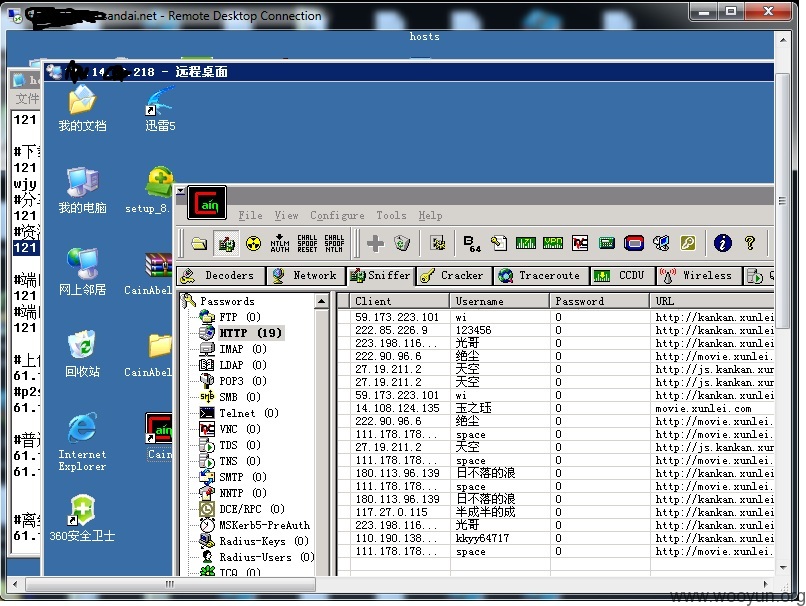Select client 117.27.0.115 row
Image resolution: width=806 pixels, height=606 pixels.
[x=556, y=512]
